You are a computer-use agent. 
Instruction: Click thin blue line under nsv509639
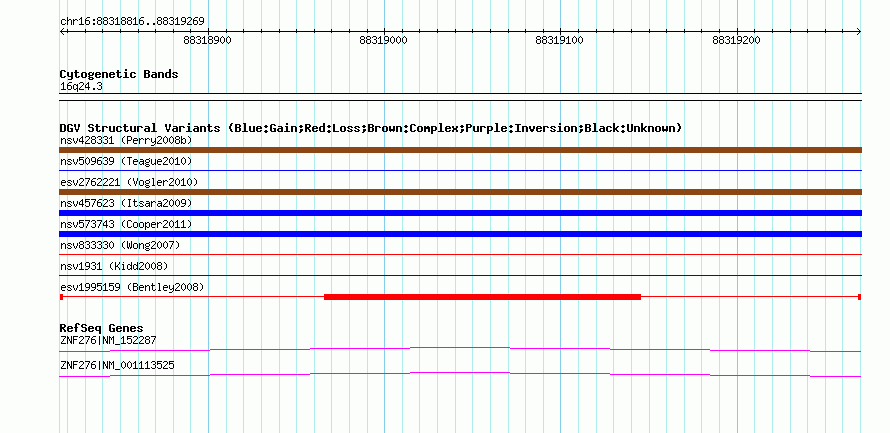point(460,170)
